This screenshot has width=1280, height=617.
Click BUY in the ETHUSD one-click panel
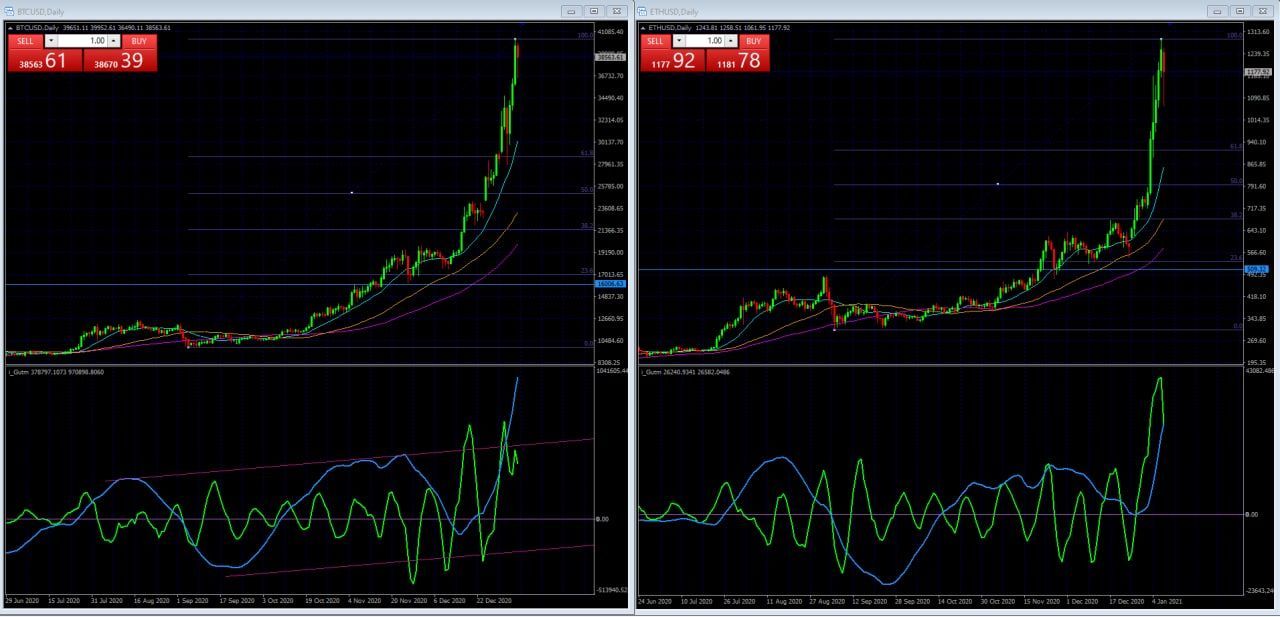tap(753, 41)
